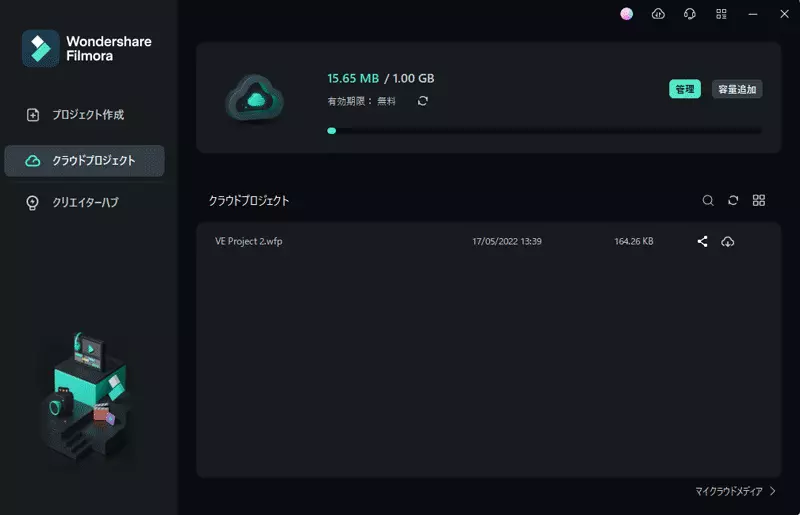Open search in the クラウドプロジェクト list
800x515 pixels.
click(708, 201)
